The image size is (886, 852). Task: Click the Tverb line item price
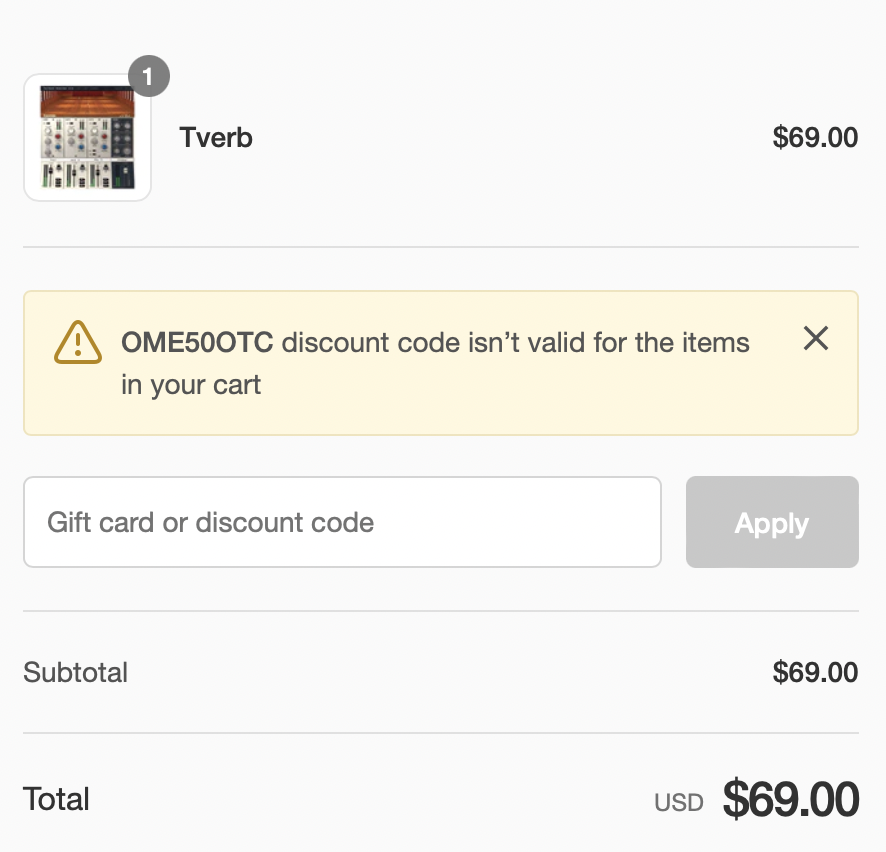(x=815, y=138)
